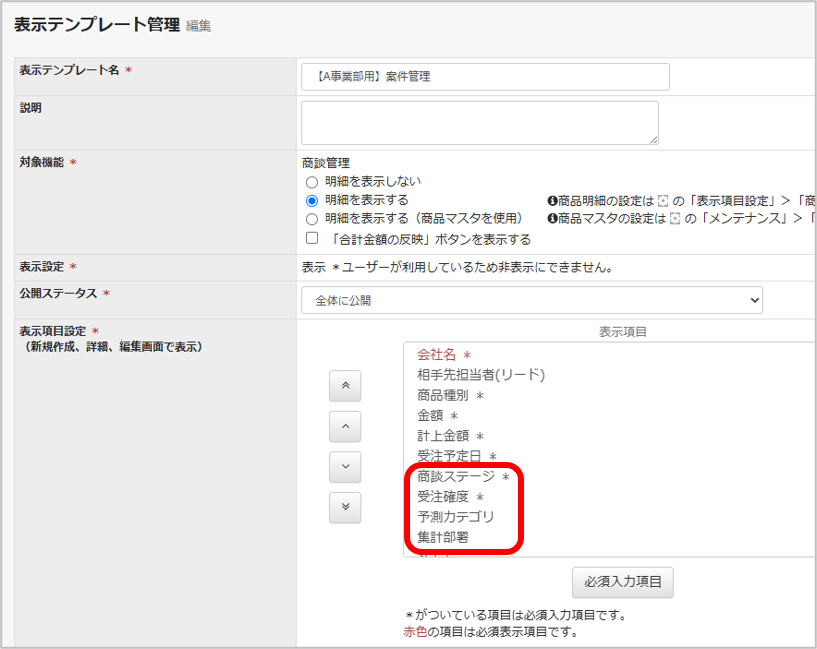Click the move-to-top double chevron button
This screenshot has width=817, height=649.
[345, 386]
